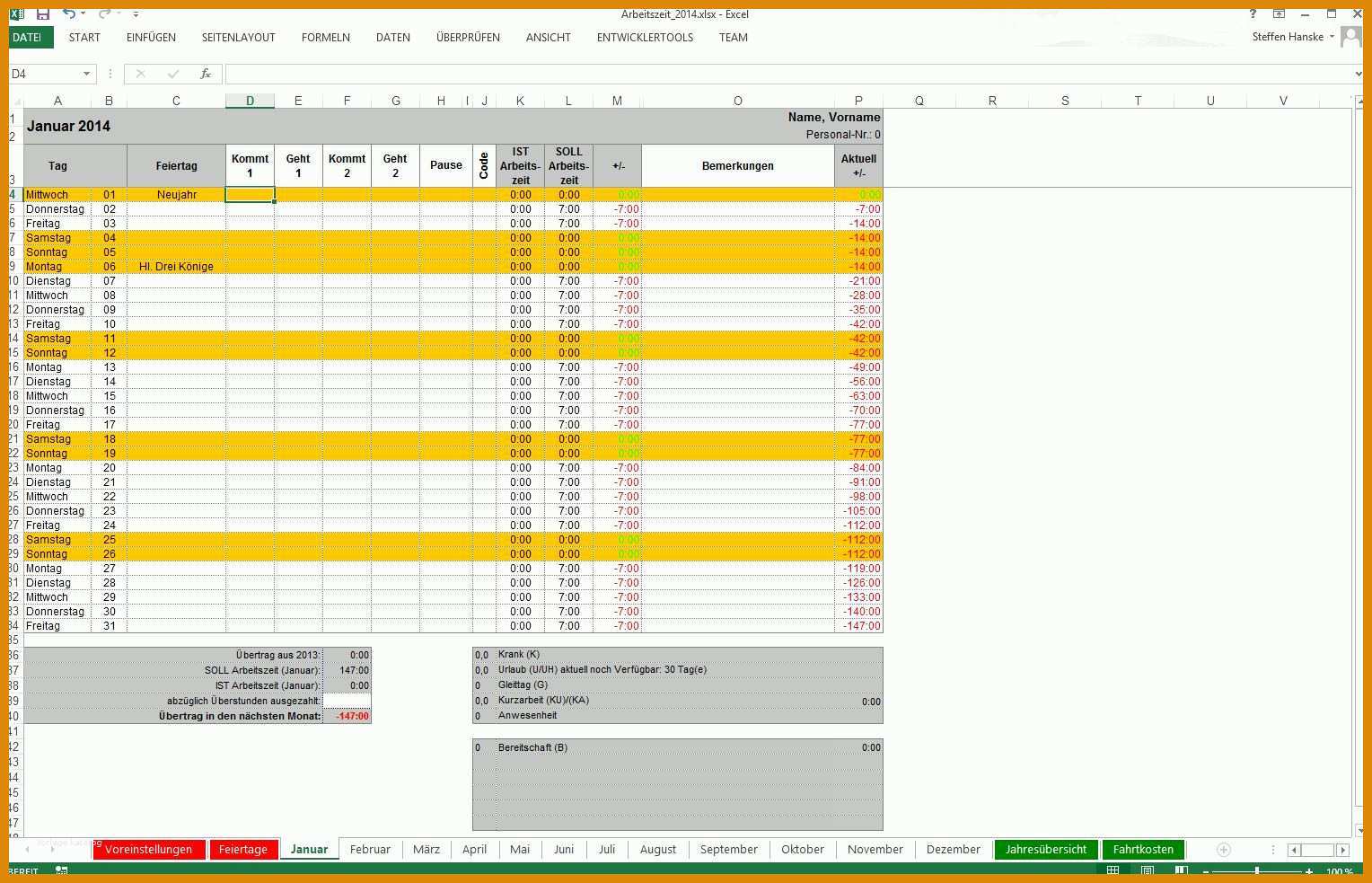Open the Fahrtkosten sheet tab

pos(1143,850)
